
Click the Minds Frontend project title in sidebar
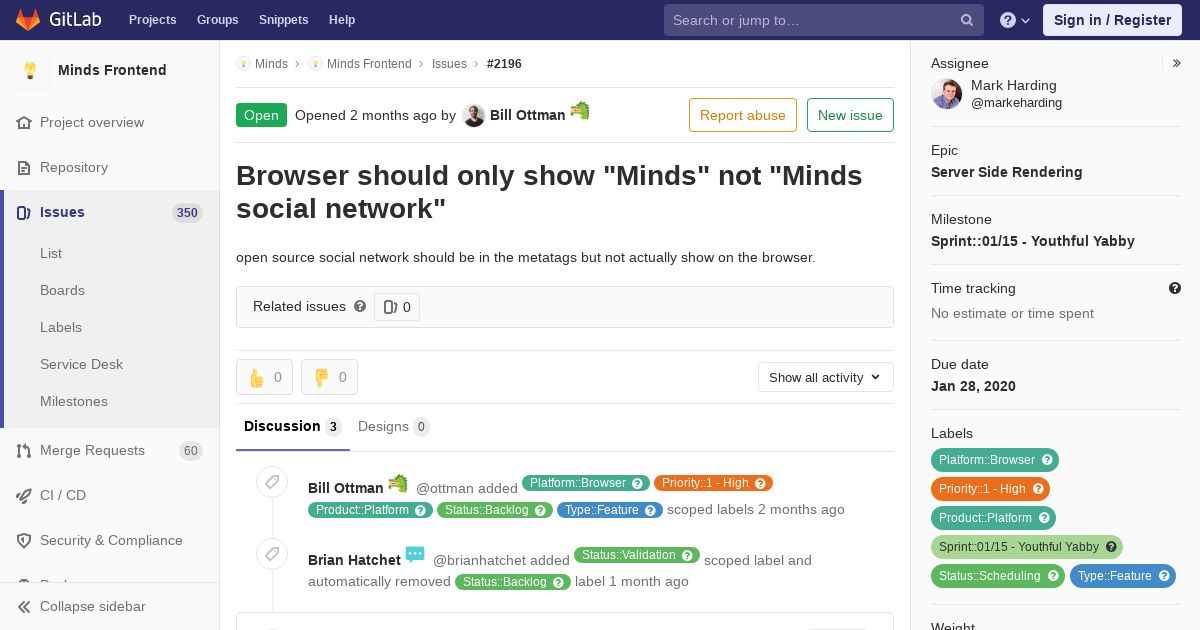112,70
